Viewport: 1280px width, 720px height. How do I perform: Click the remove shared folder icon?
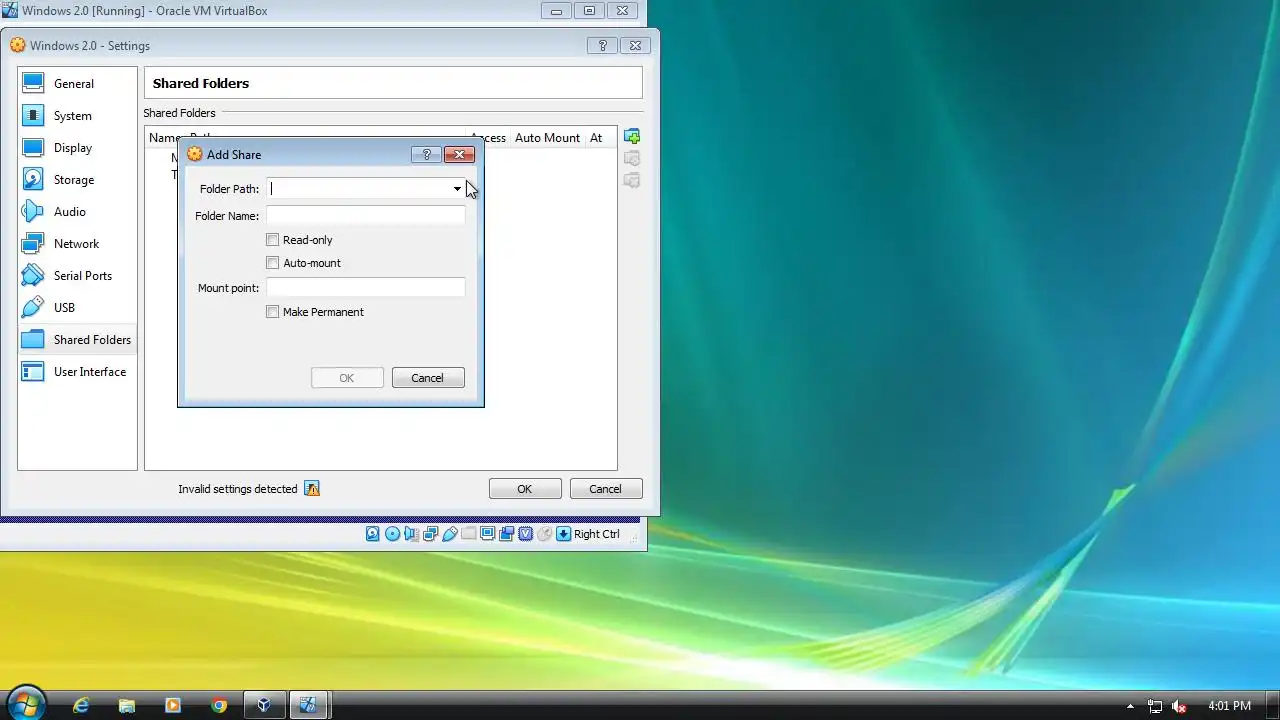click(632, 181)
